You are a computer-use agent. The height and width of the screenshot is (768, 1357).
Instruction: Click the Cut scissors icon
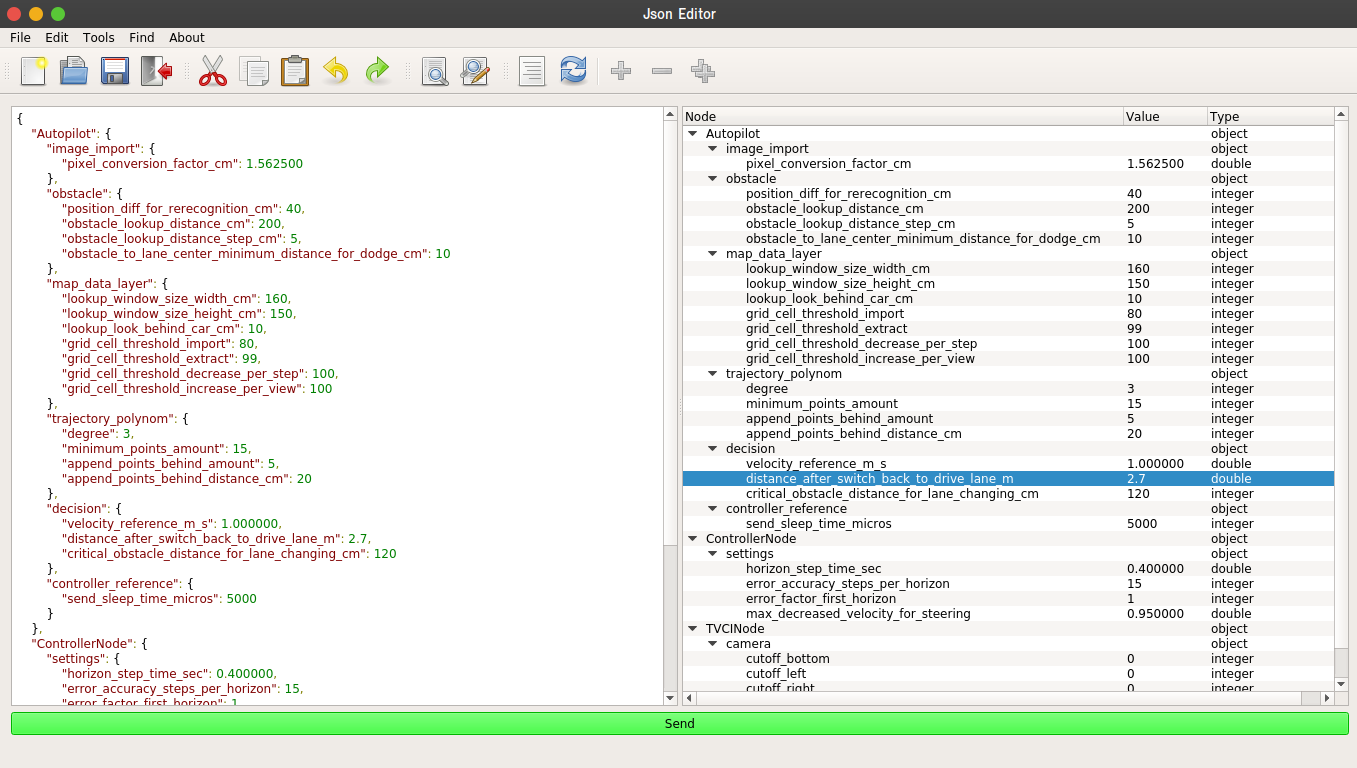213,71
